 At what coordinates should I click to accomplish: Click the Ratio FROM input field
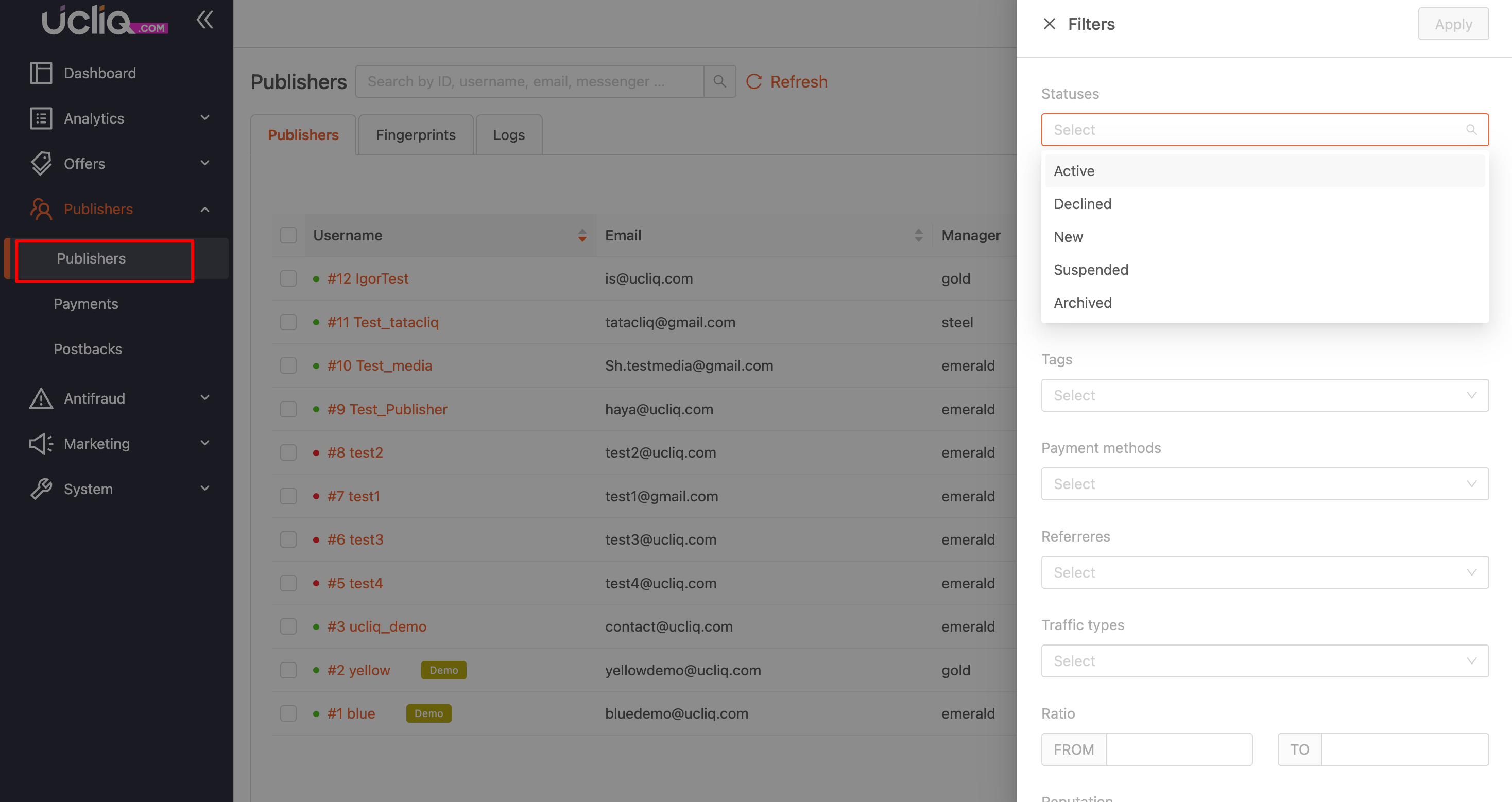pyautogui.click(x=1179, y=749)
